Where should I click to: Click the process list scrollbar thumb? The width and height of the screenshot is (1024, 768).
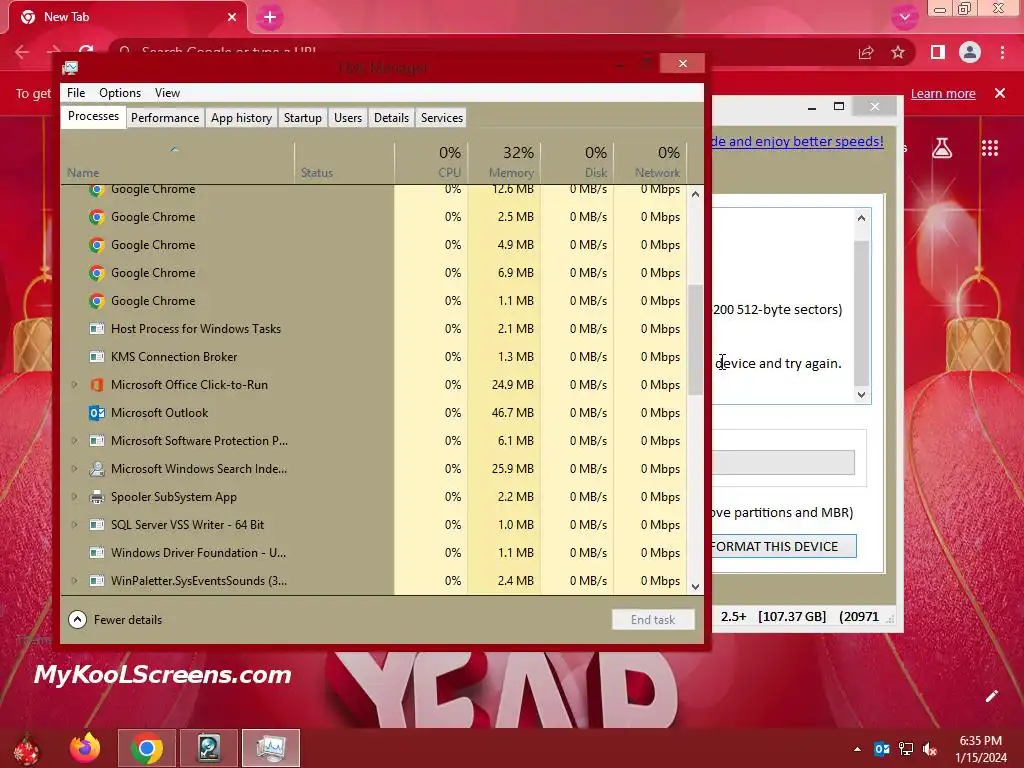point(696,340)
